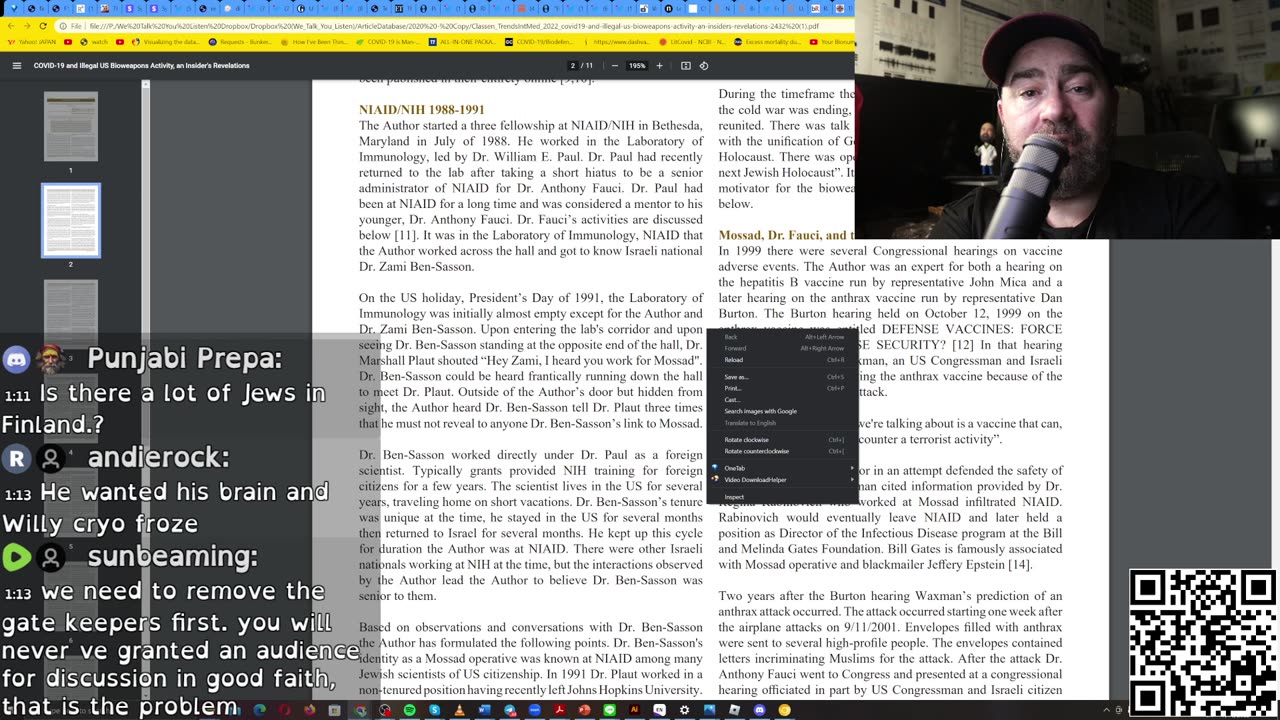Open Zoom from the taskbar
The height and width of the screenshot is (720, 1280).
click(x=535, y=710)
